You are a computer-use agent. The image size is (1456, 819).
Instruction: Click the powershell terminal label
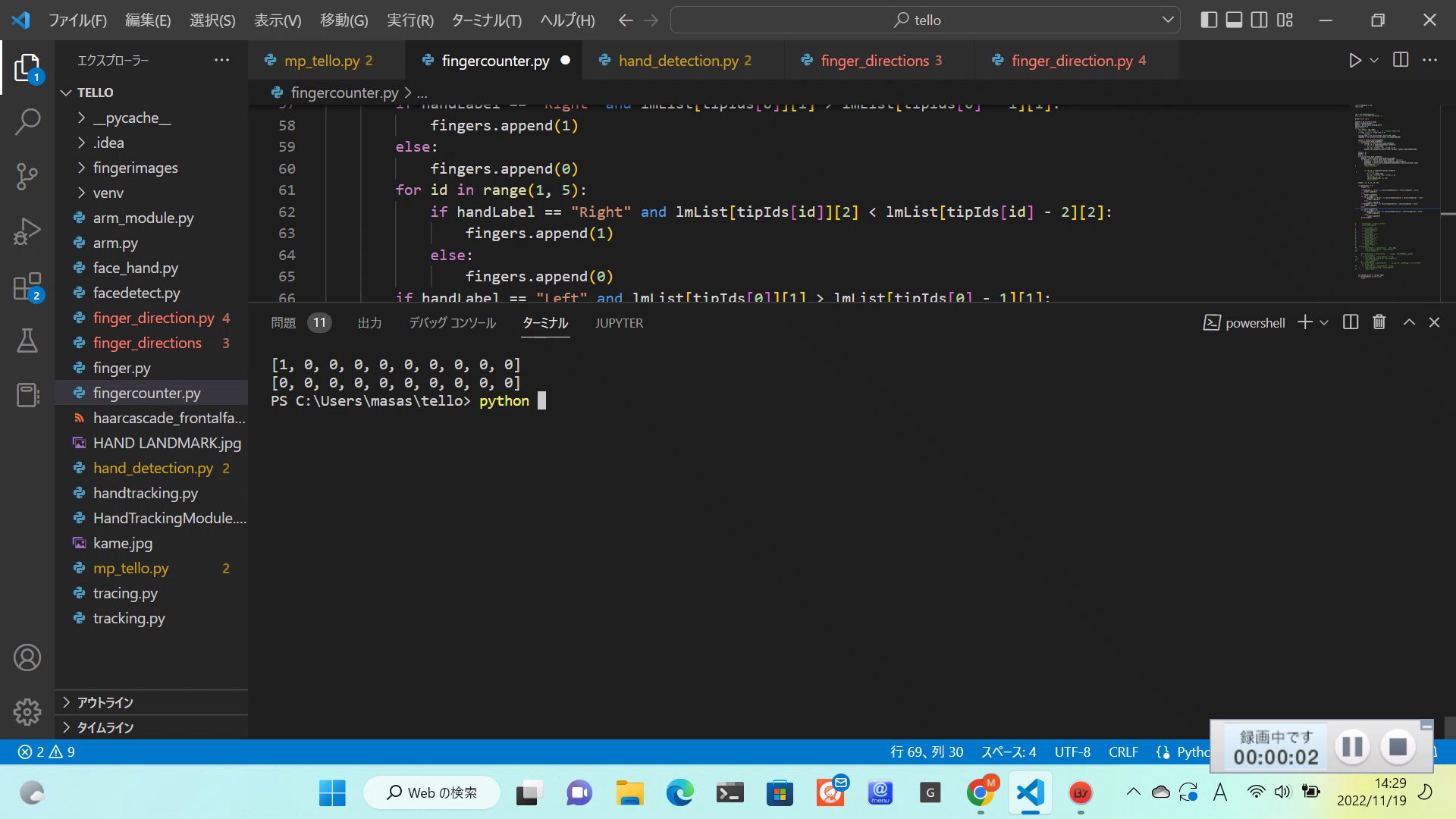coord(1244,322)
